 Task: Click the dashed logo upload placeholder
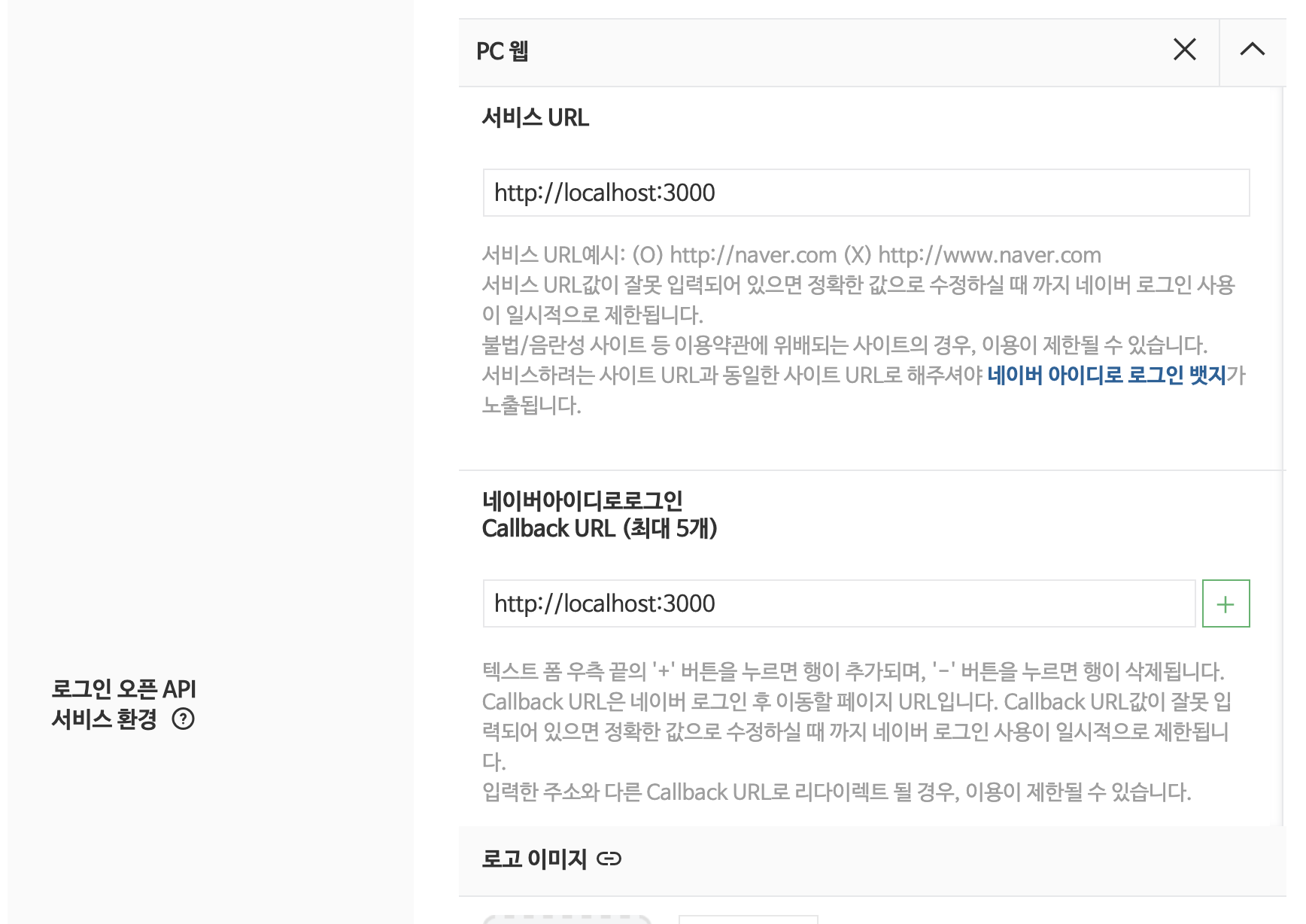click(567, 919)
